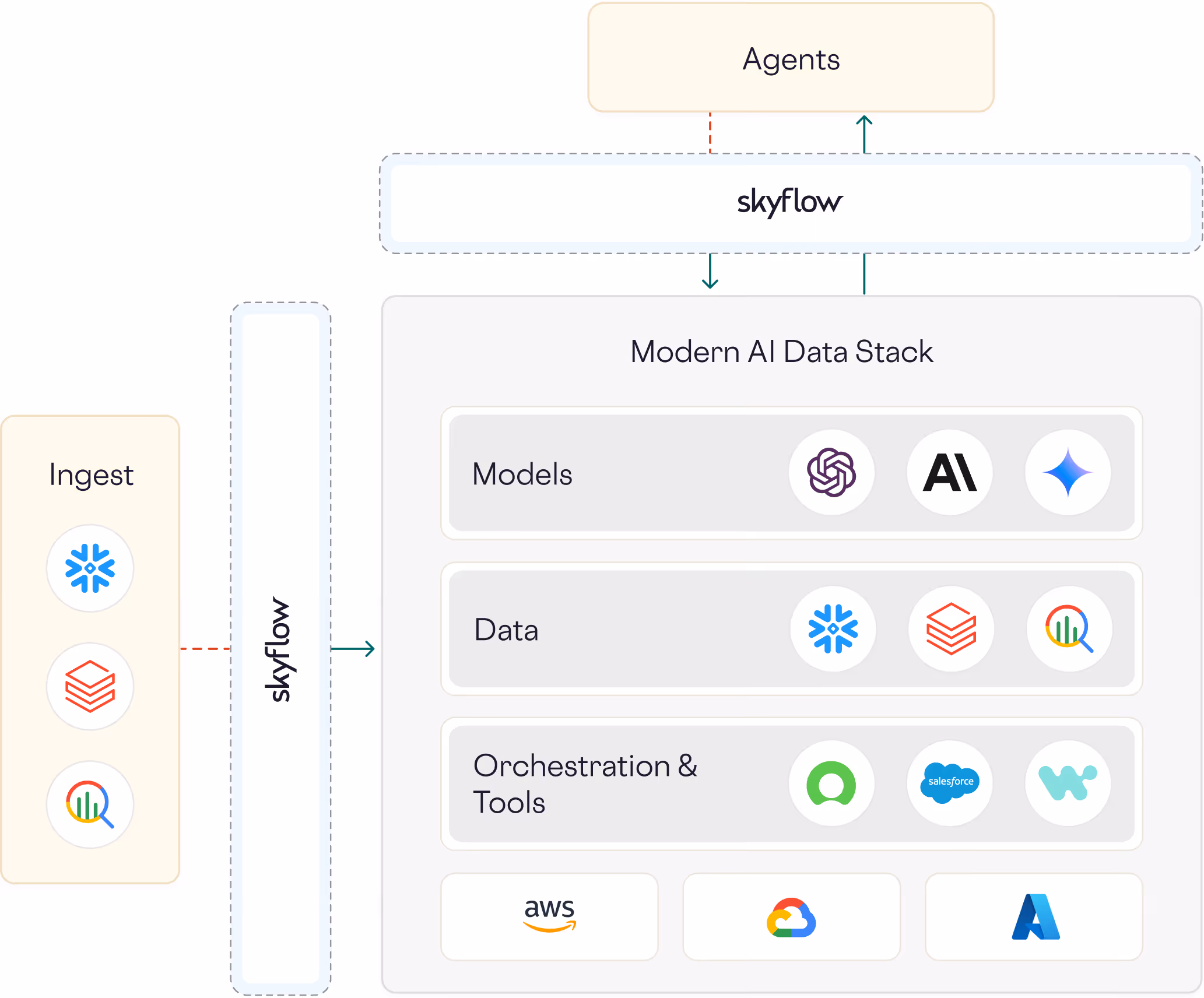This screenshot has width=1204, height=998.
Task: Click the vertical skyflow bar
Action: (280, 648)
